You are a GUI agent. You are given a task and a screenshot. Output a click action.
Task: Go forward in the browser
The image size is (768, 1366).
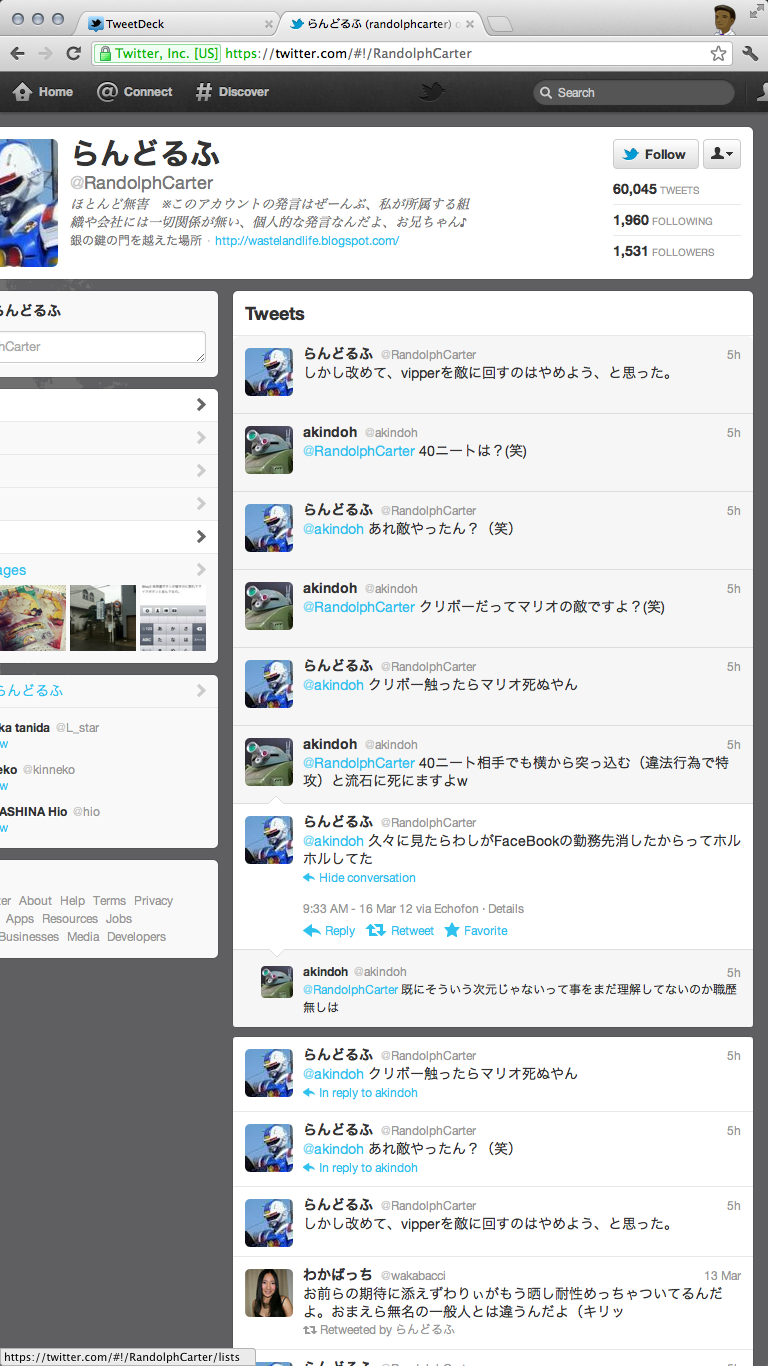45,54
